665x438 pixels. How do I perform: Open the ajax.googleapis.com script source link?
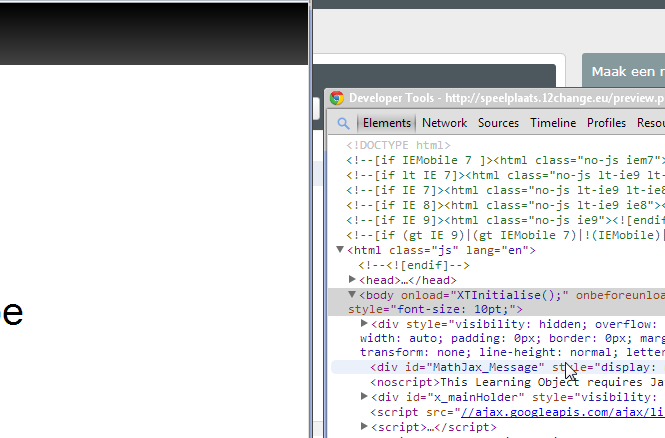coord(562,412)
